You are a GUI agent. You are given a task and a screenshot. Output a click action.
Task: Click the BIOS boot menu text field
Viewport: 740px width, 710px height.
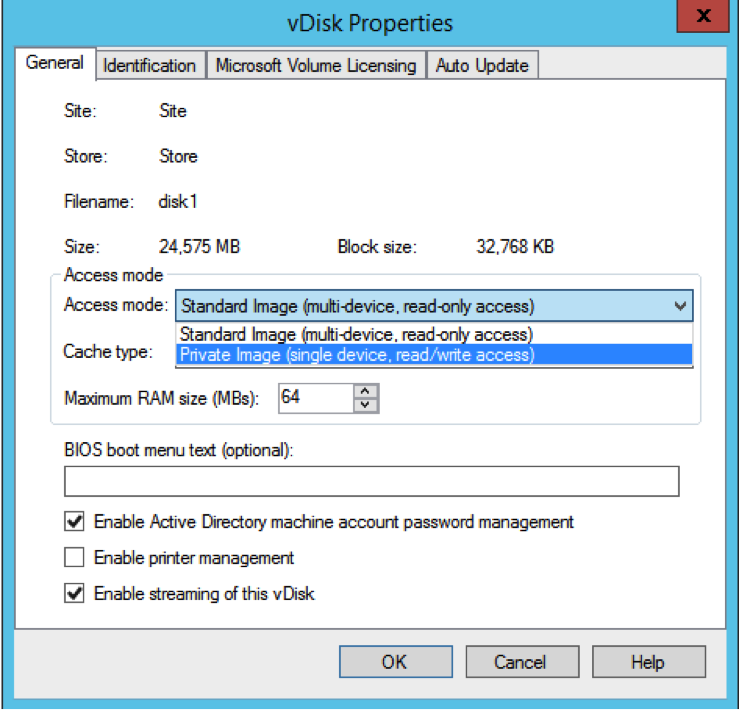click(371, 481)
